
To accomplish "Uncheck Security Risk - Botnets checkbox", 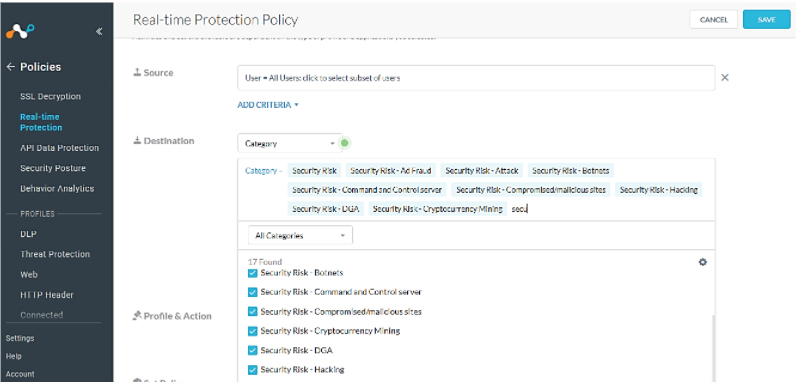I will [x=252, y=273].
